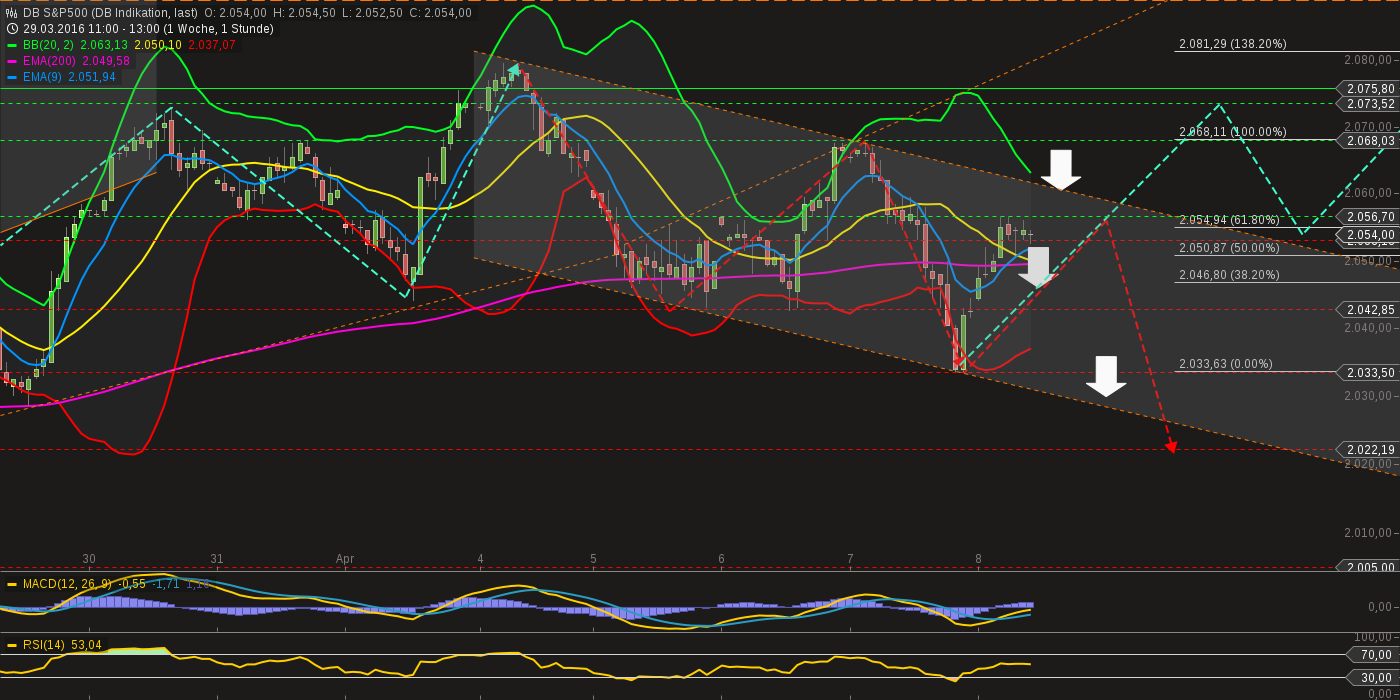Click the close value C: 2.054,00
Screen dimensions: 1400x700
click(x=440, y=13)
